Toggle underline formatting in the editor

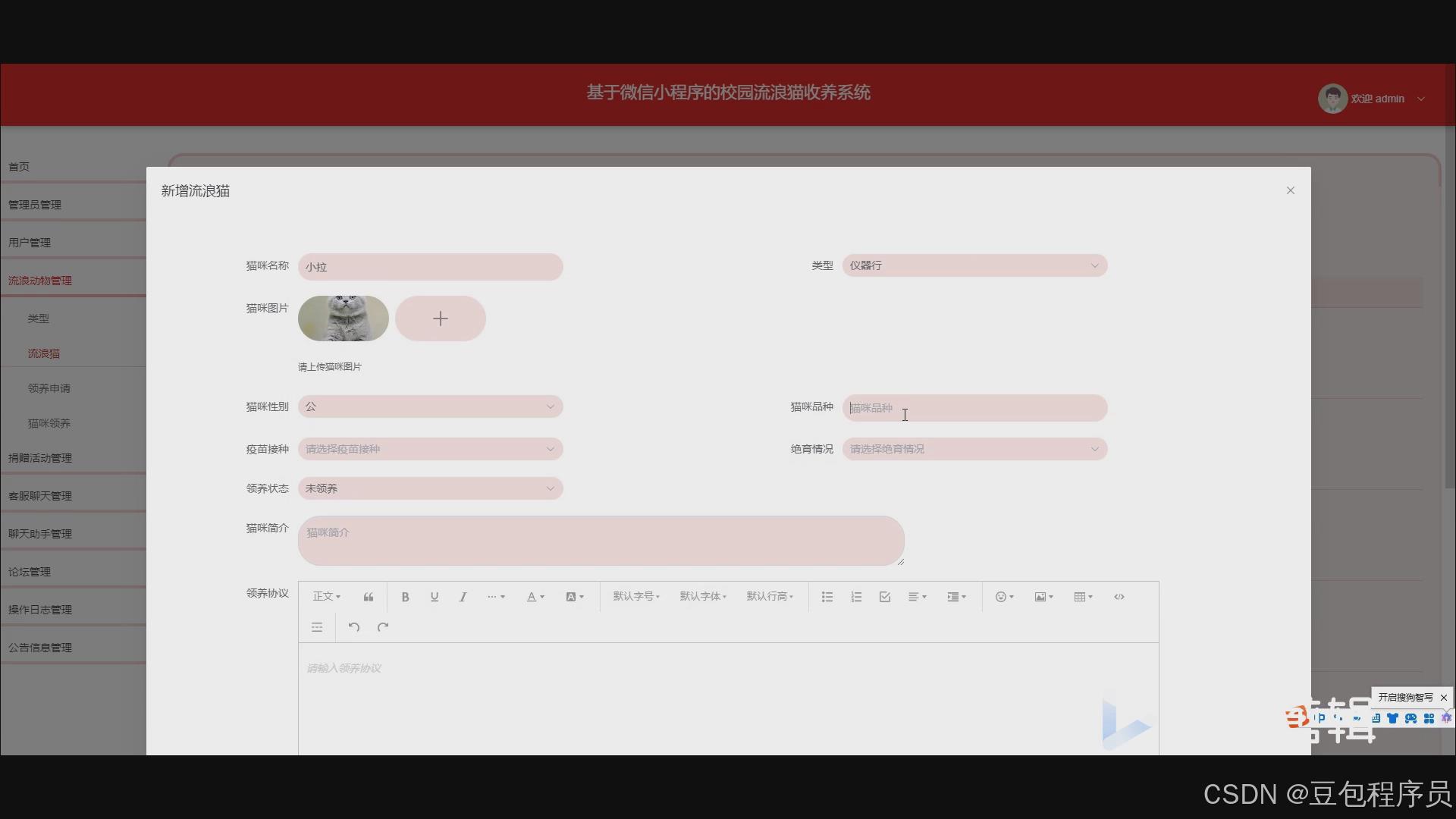click(434, 597)
